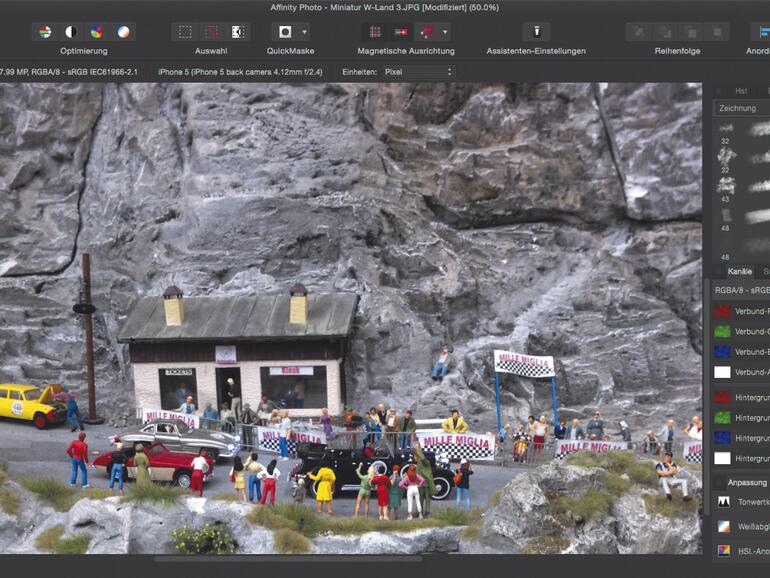Click the Select All dashed rectangle icon
Image resolution: width=770 pixels, height=578 pixels.
(185, 32)
